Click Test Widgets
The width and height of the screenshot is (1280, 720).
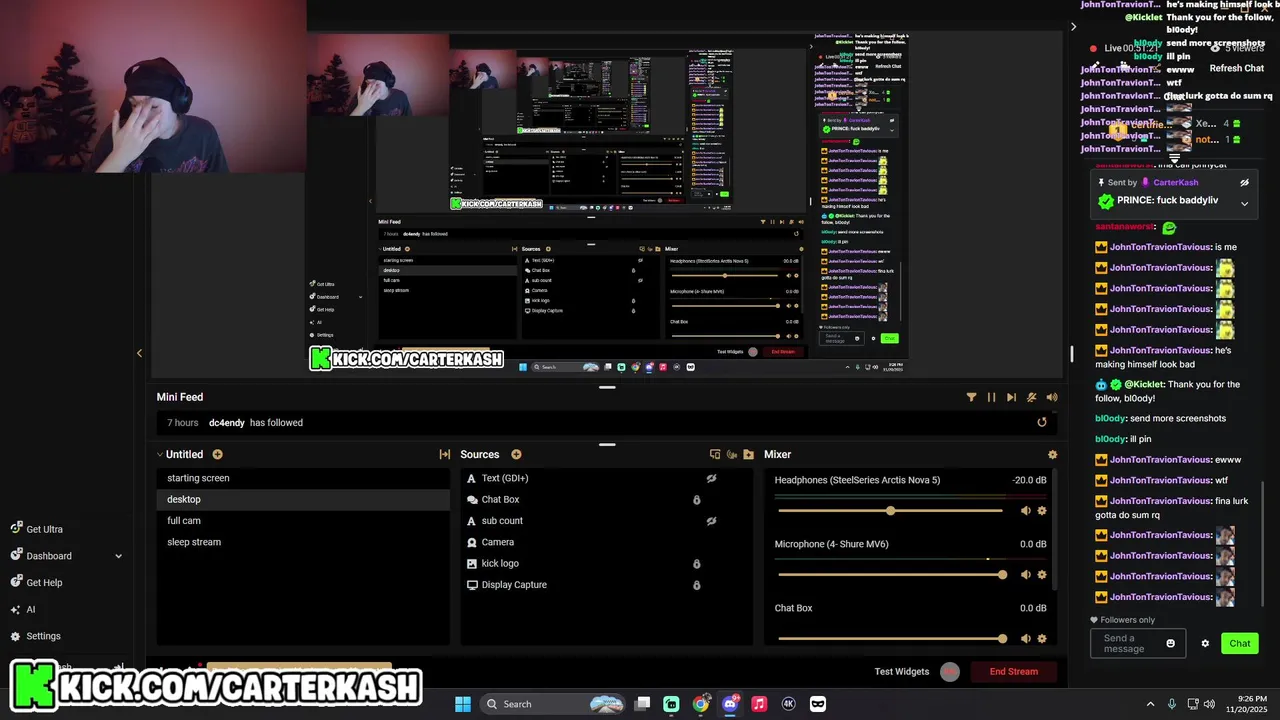[x=902, y=672]
